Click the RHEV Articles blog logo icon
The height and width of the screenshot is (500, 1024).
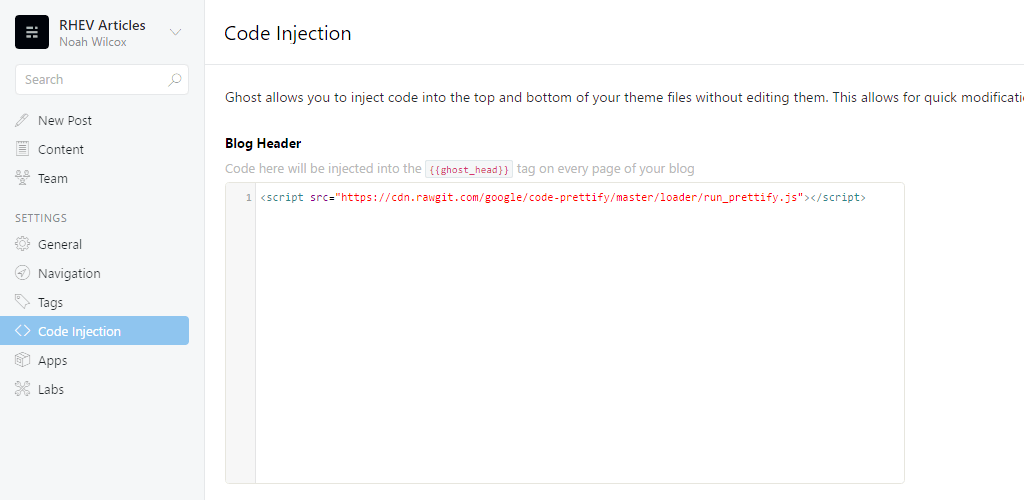coord(32,32)
